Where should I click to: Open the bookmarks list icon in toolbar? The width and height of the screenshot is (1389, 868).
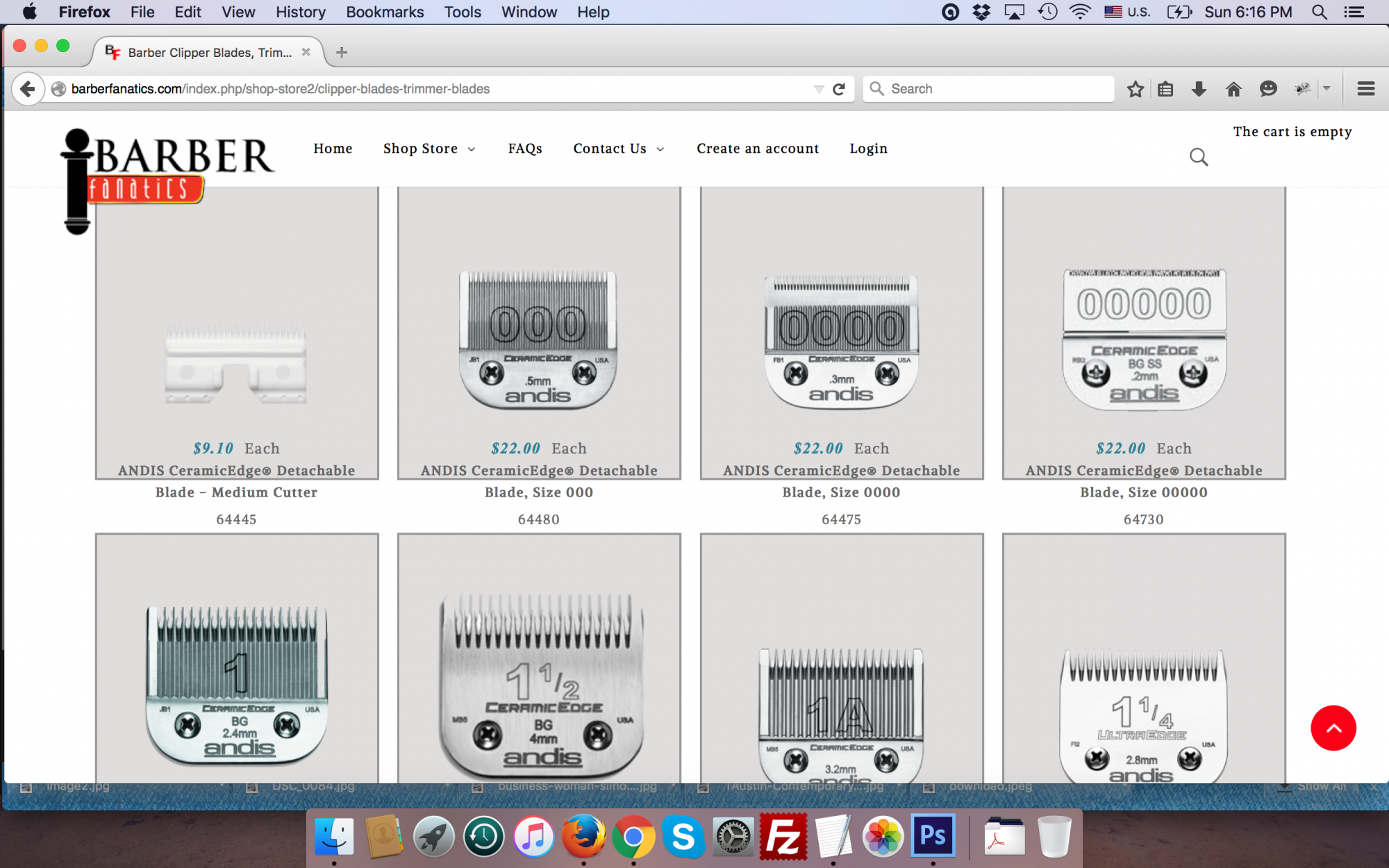tap(1165, 89)
